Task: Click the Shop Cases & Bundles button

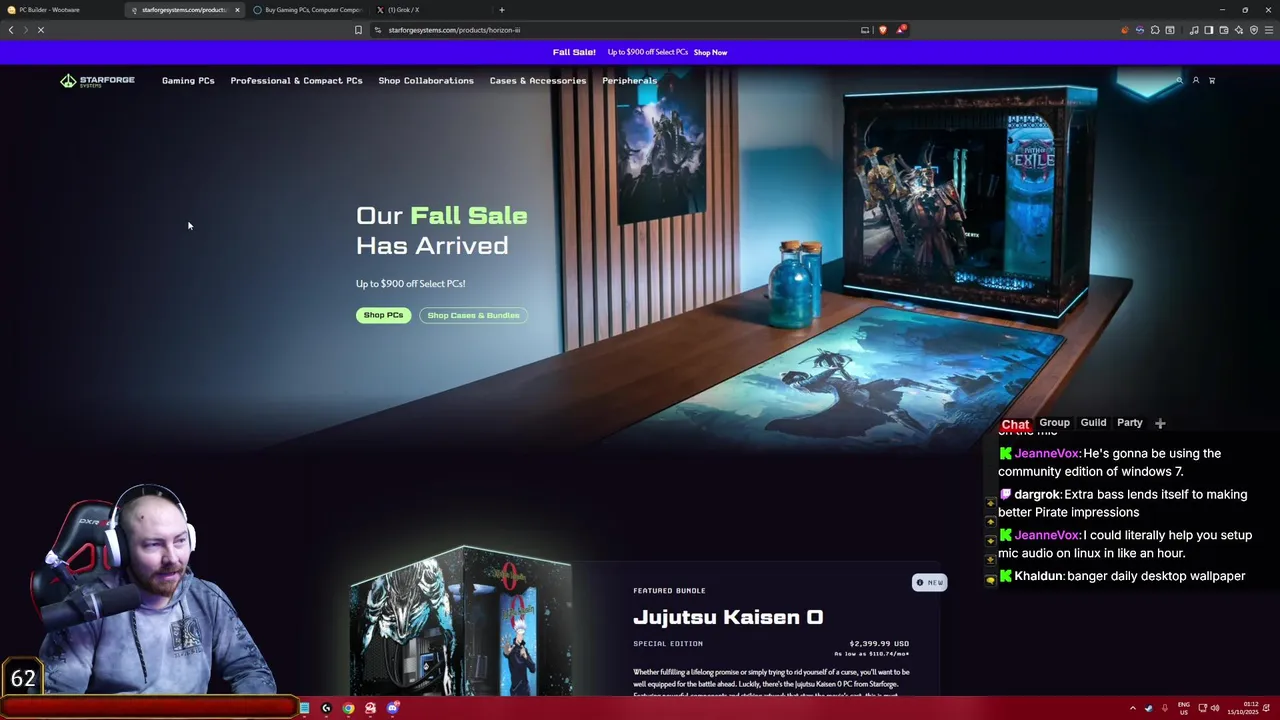Action: 473,315
